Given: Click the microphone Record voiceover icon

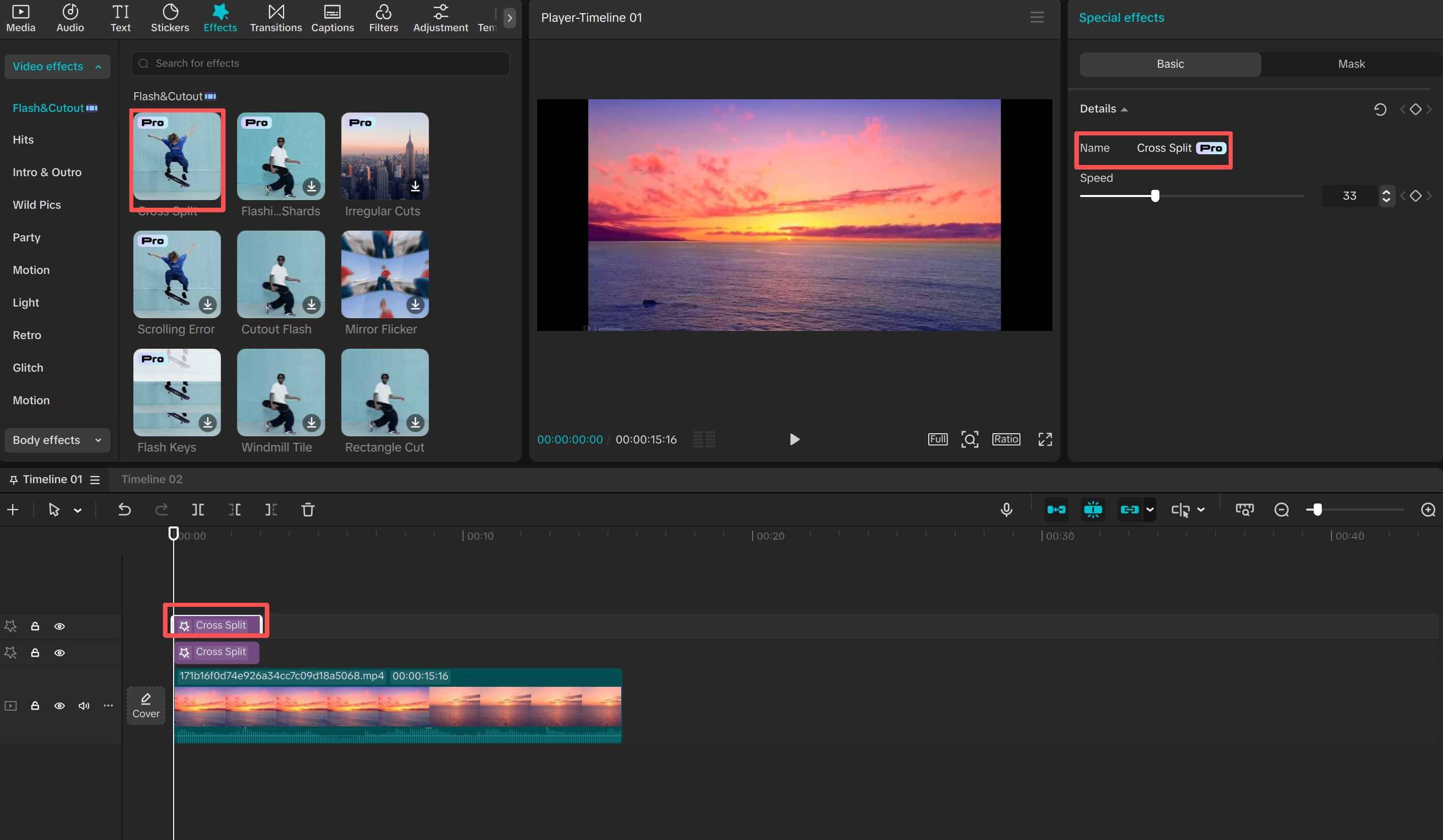Looking at the screenshot, I should click(x=1006, y=510).
